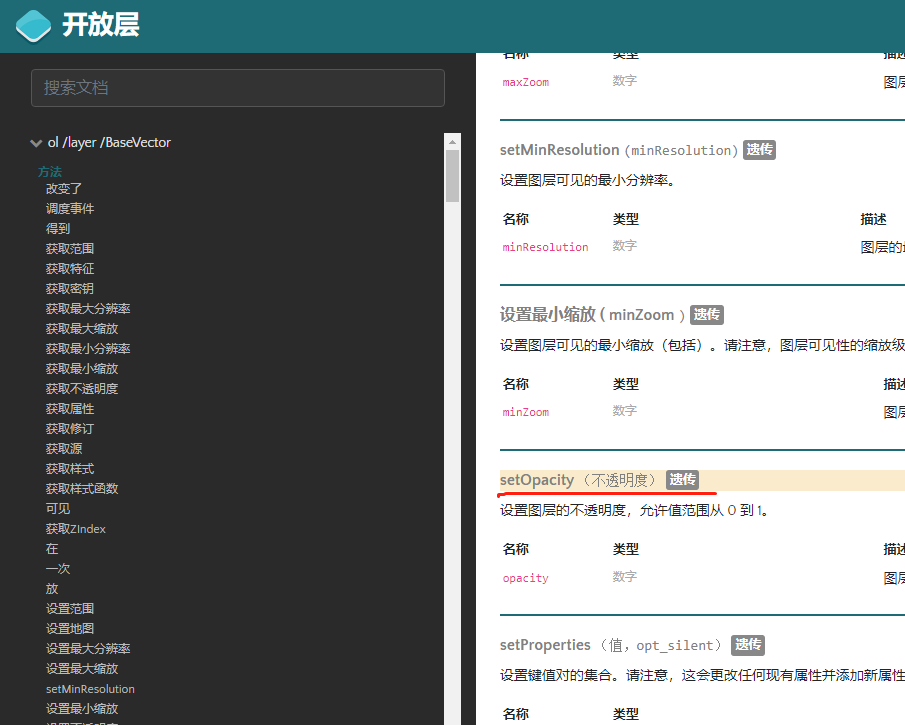Go to the 获取密钥 method
The image size is (905, 725).
(70, 289)
